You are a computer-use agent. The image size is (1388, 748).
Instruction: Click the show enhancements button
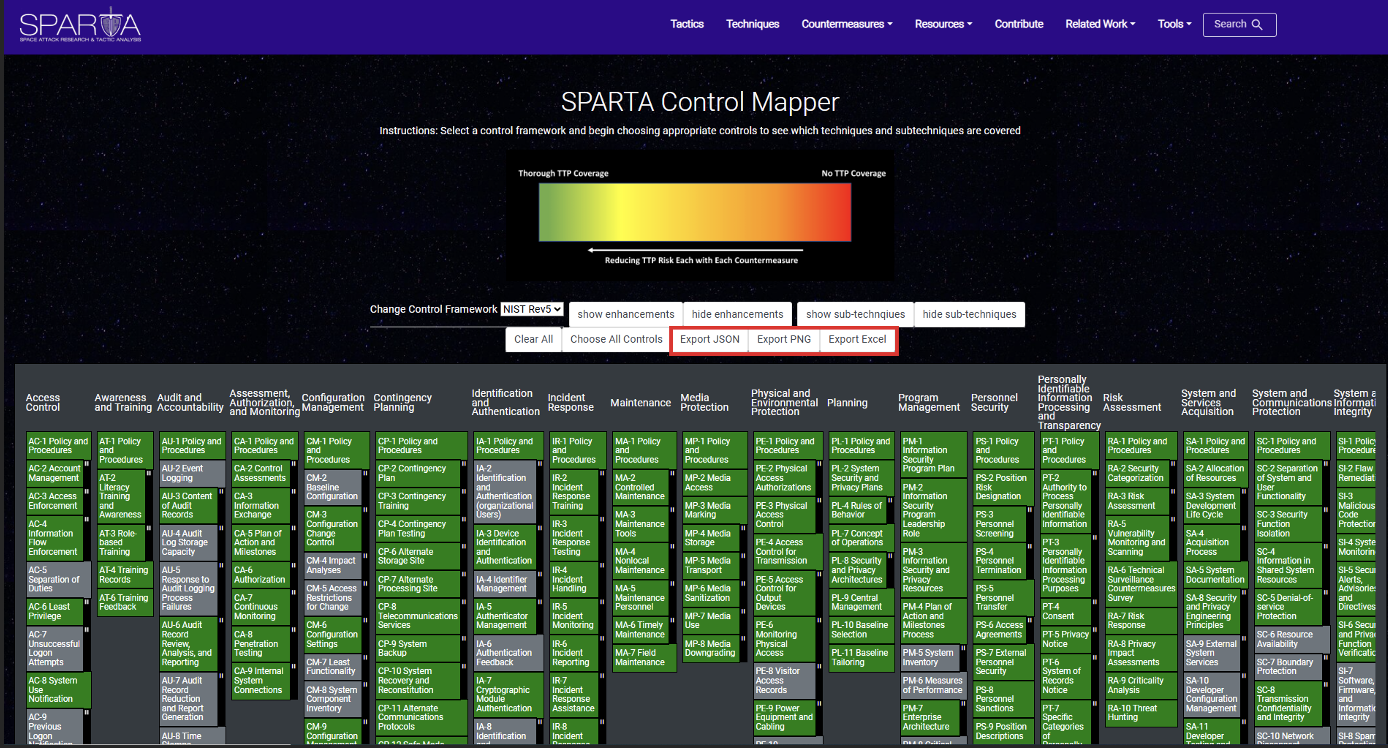click(626, 314)
